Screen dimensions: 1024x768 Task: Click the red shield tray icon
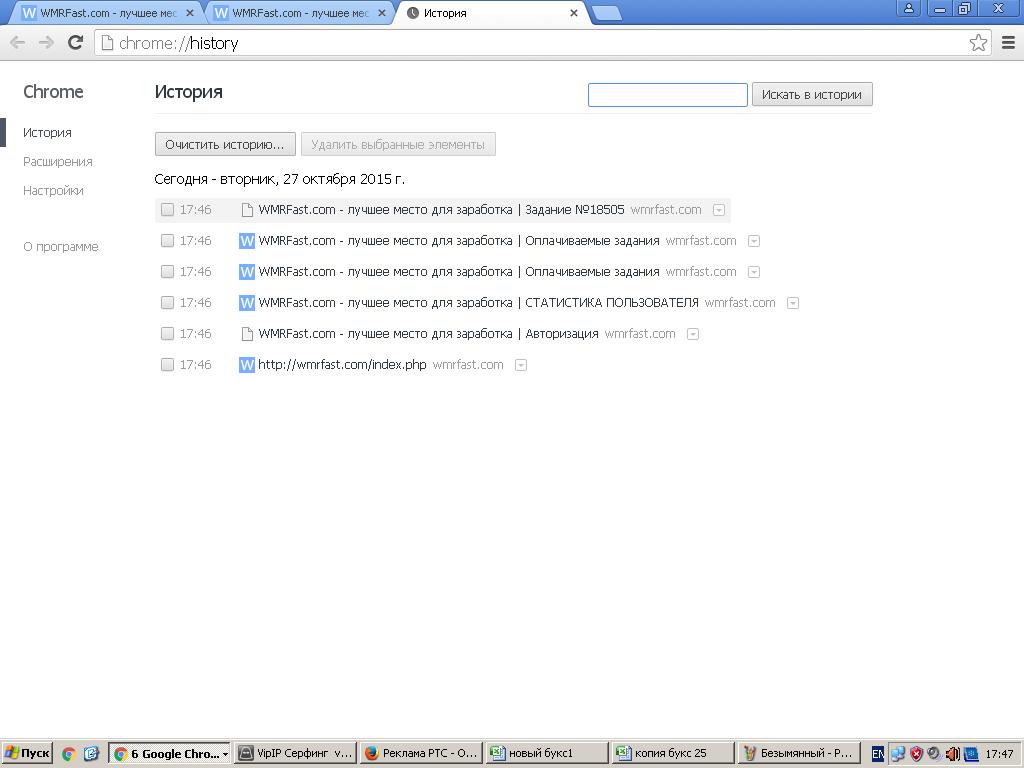(x=916, y=754)
